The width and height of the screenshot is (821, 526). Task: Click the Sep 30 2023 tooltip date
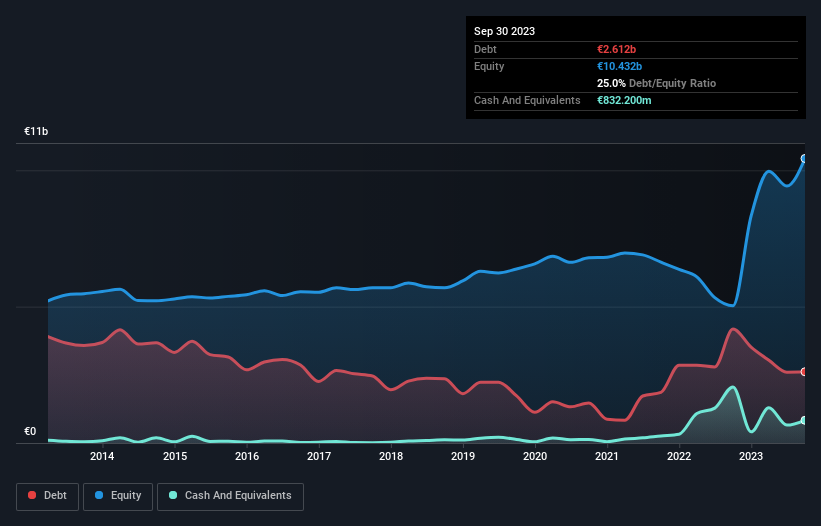coord(504,31)
